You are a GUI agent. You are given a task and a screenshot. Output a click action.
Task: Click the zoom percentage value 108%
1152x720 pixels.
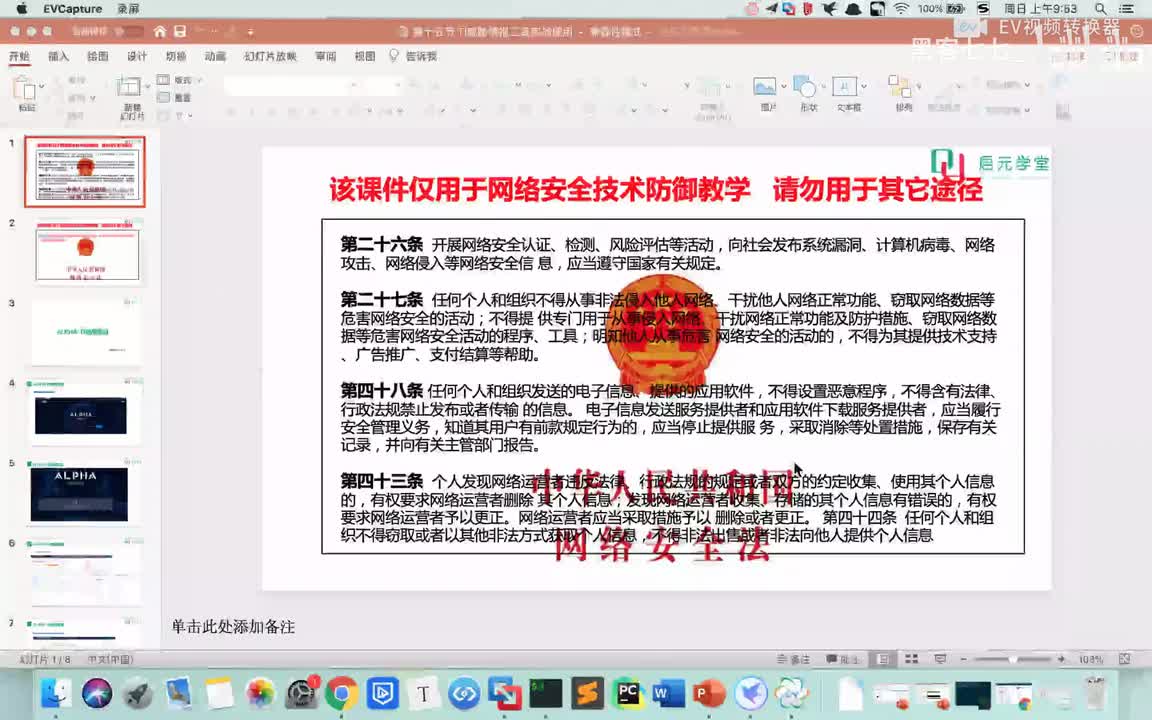click(1091, 659)
